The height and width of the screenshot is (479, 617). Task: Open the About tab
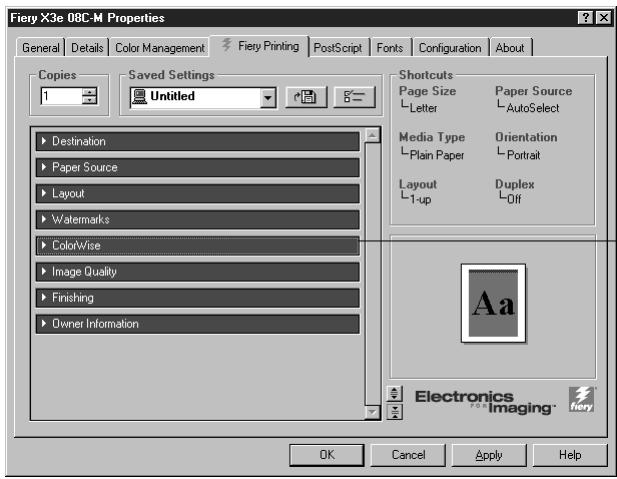510,48
